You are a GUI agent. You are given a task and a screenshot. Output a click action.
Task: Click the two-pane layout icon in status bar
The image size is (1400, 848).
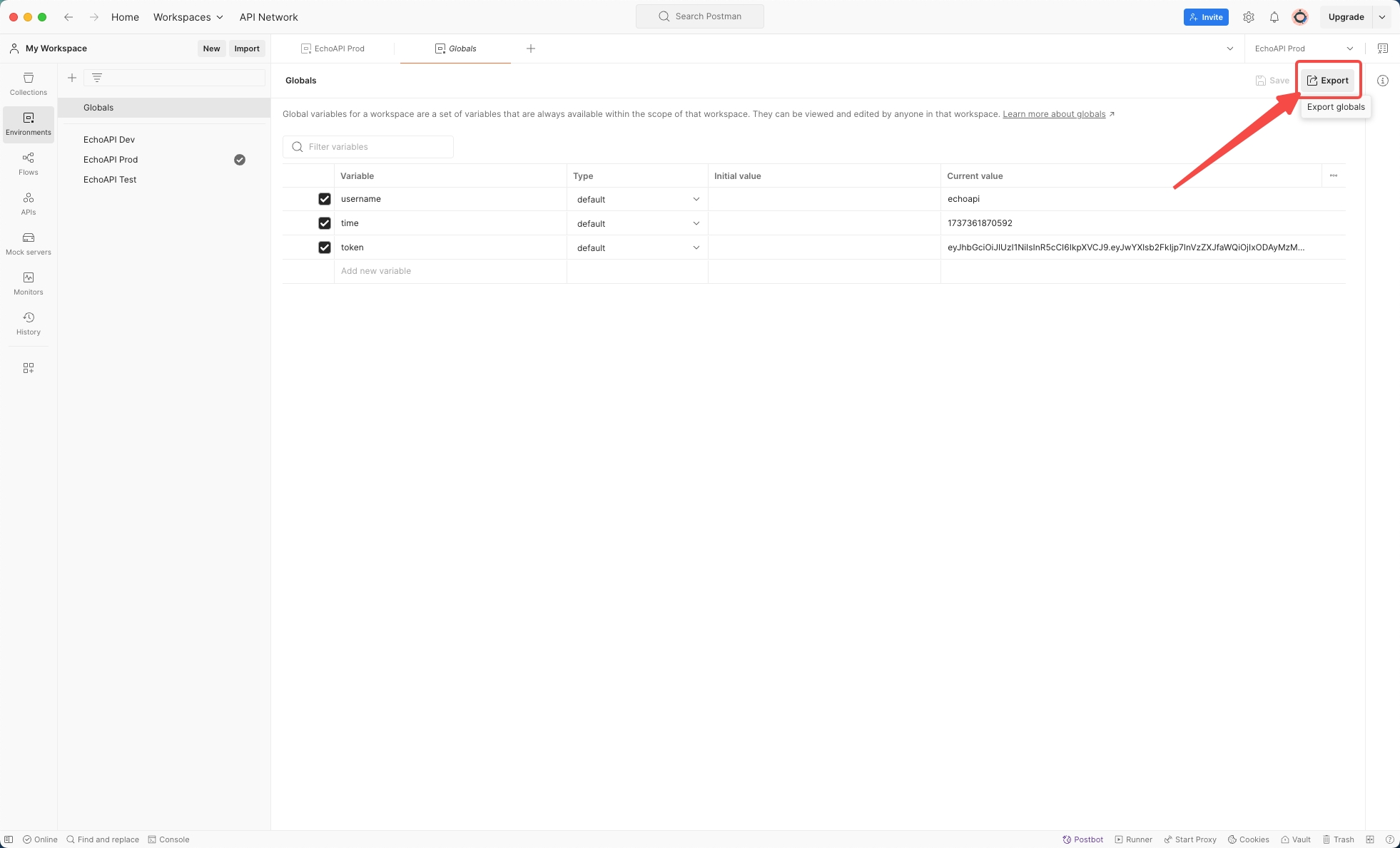tap(1370, 839)
